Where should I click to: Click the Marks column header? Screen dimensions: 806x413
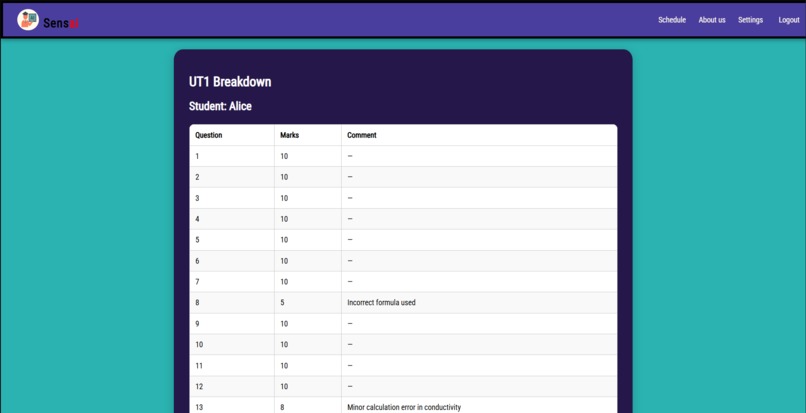[308, 135]
